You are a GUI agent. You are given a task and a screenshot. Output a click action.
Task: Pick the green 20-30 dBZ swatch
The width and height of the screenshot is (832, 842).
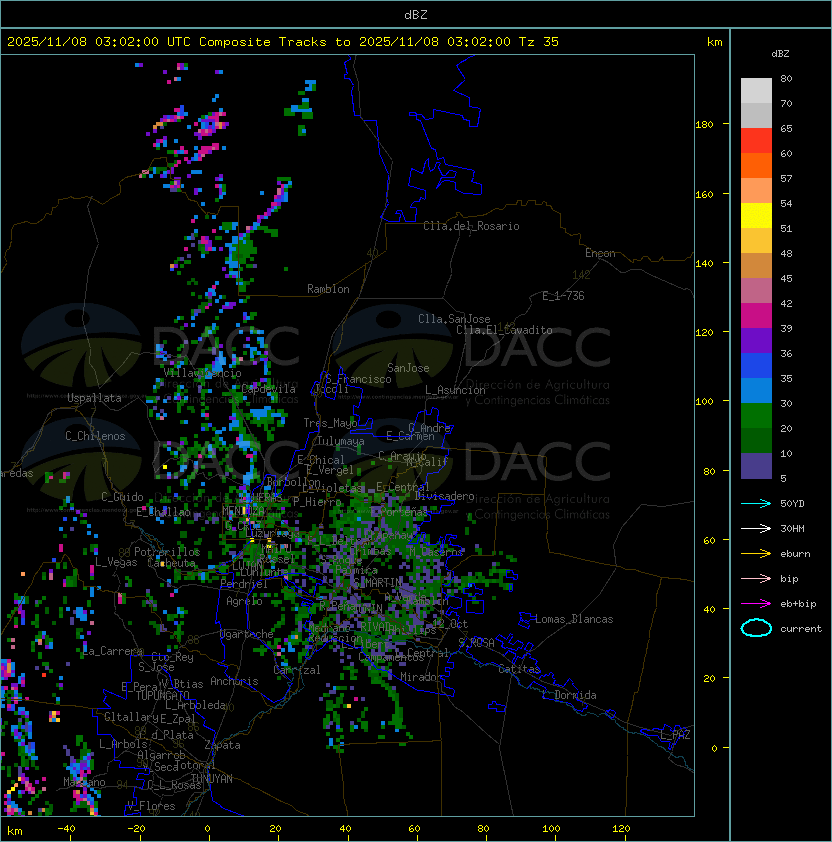tap(756, 416)
